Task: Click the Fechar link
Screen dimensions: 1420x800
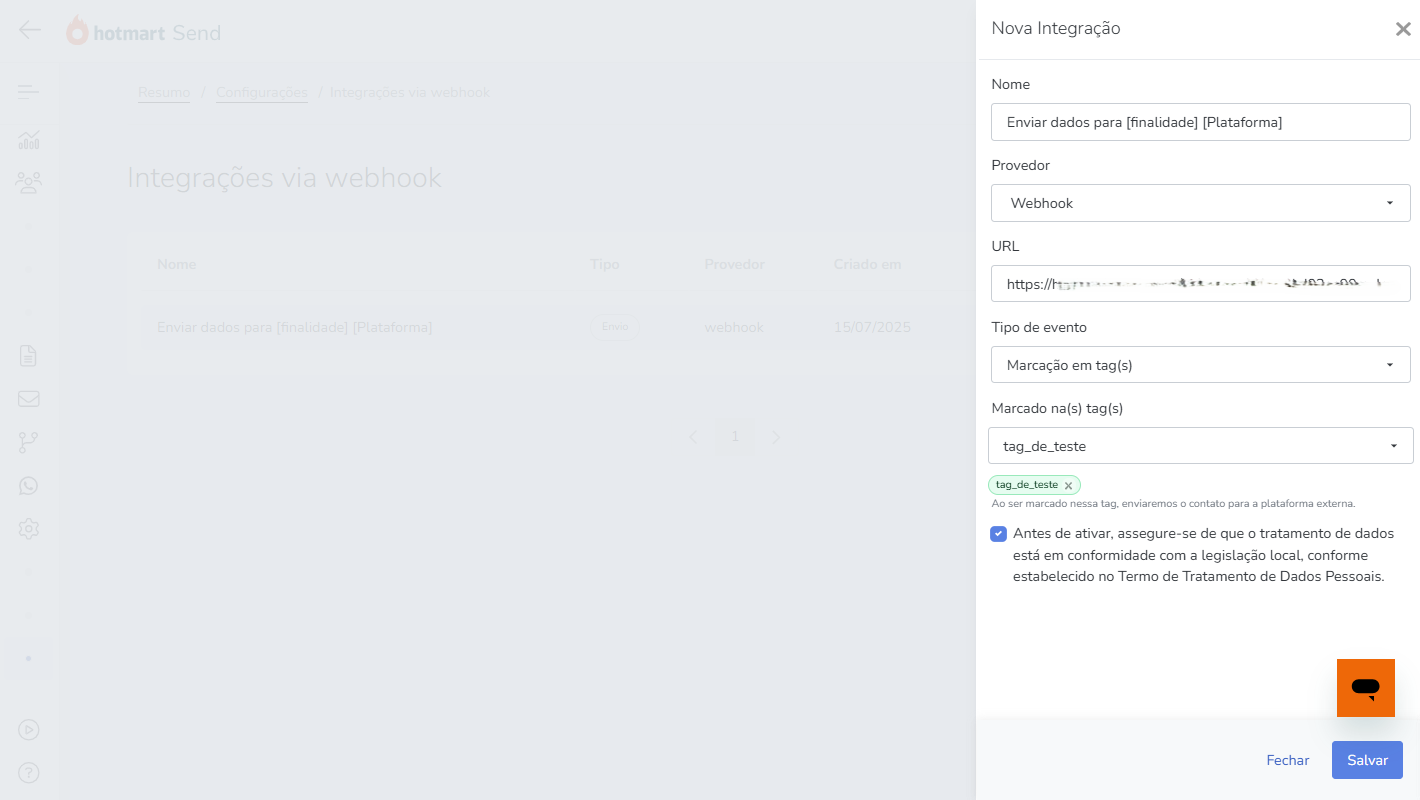Action: point(1288,760)
